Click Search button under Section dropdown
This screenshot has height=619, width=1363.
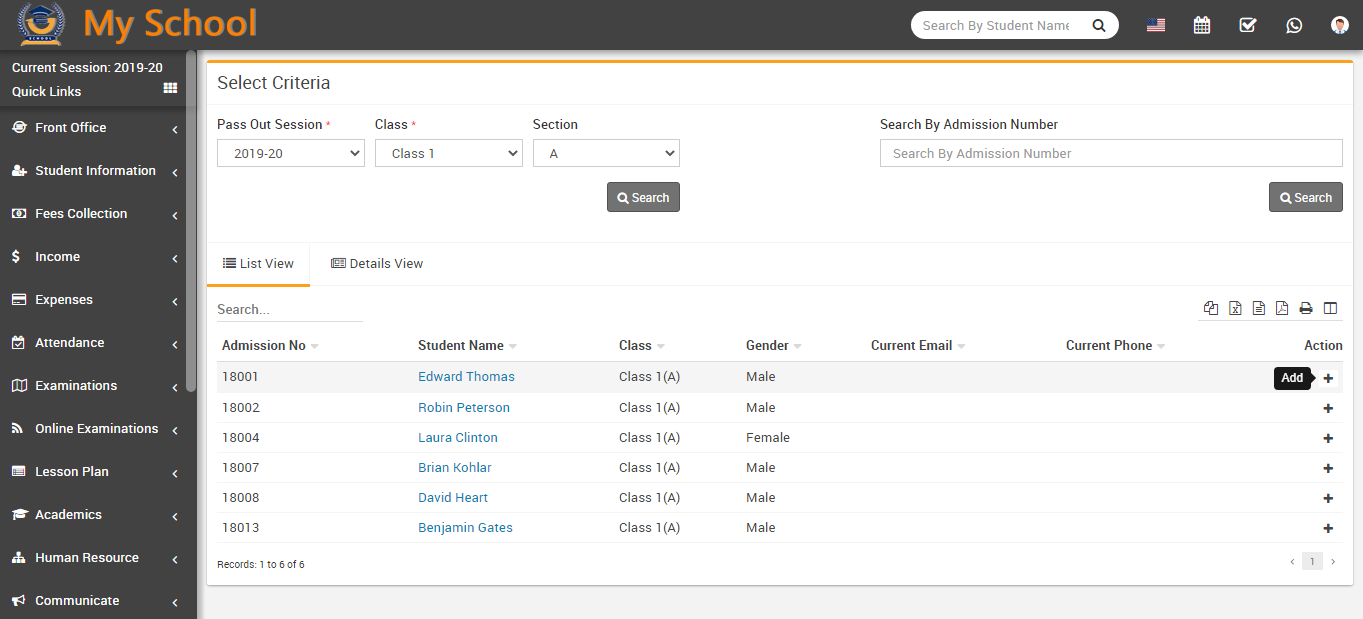[x=643, y=197]
